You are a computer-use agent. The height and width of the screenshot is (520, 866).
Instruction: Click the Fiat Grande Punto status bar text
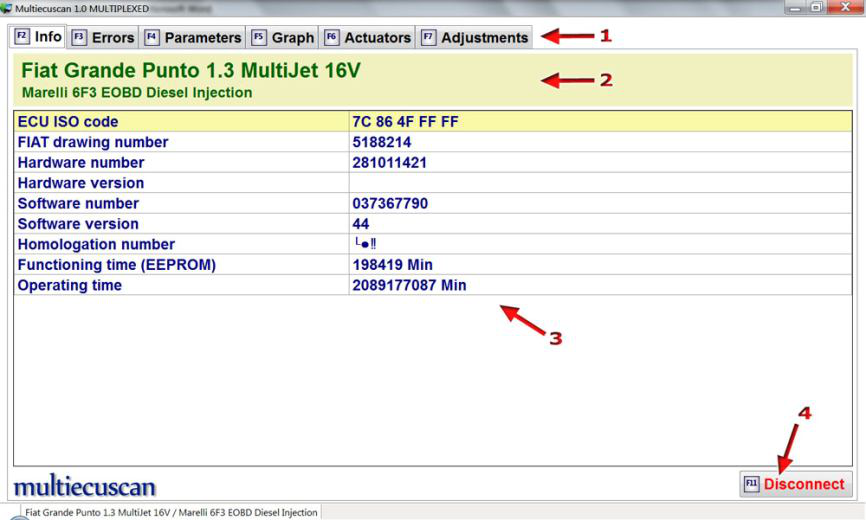point(171,513)
